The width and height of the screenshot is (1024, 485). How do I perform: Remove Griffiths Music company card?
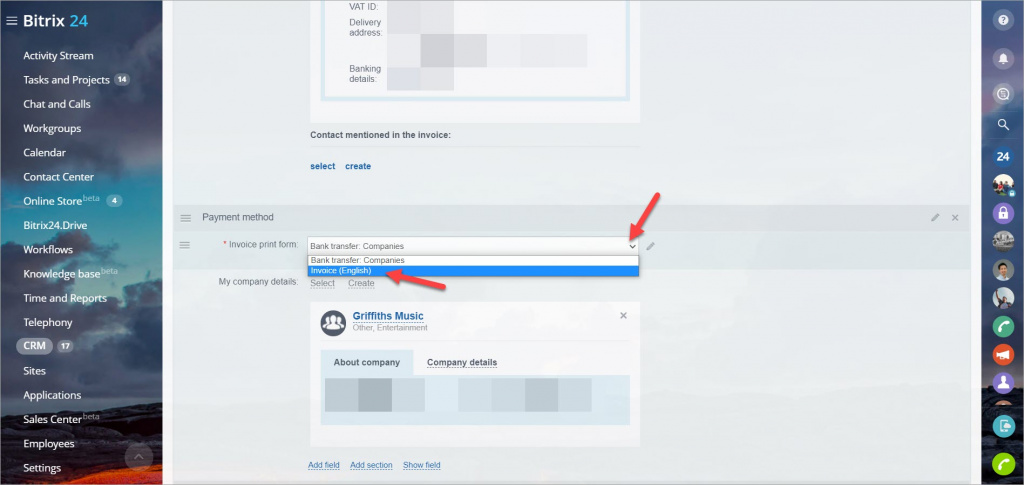click(x=623, y=315)
